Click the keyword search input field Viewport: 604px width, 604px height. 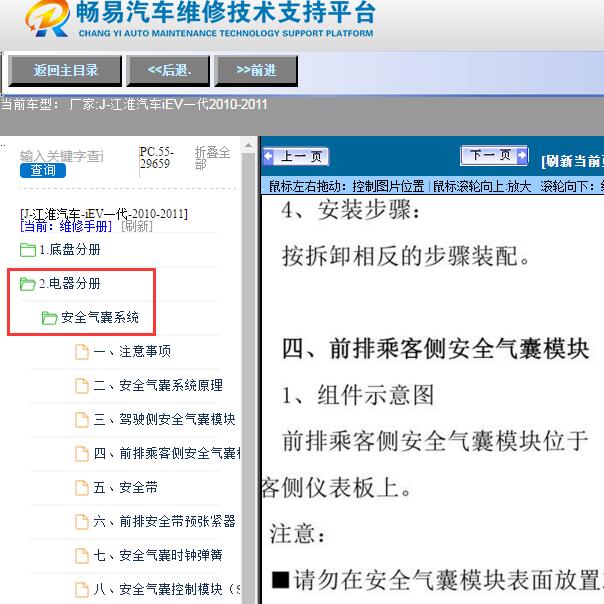[x=62, y=156]
